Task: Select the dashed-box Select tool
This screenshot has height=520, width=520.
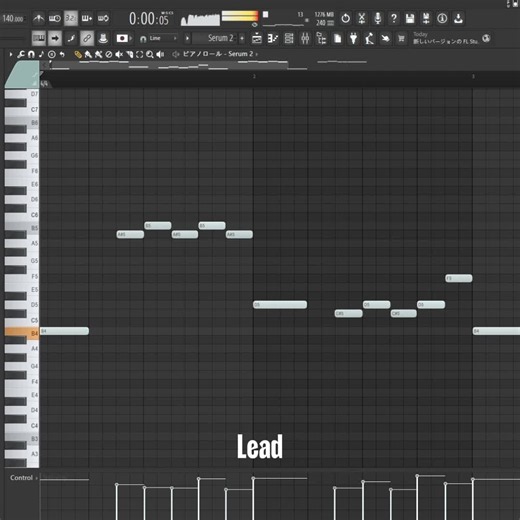Action: pyautogui.click(x=140, y=54)
